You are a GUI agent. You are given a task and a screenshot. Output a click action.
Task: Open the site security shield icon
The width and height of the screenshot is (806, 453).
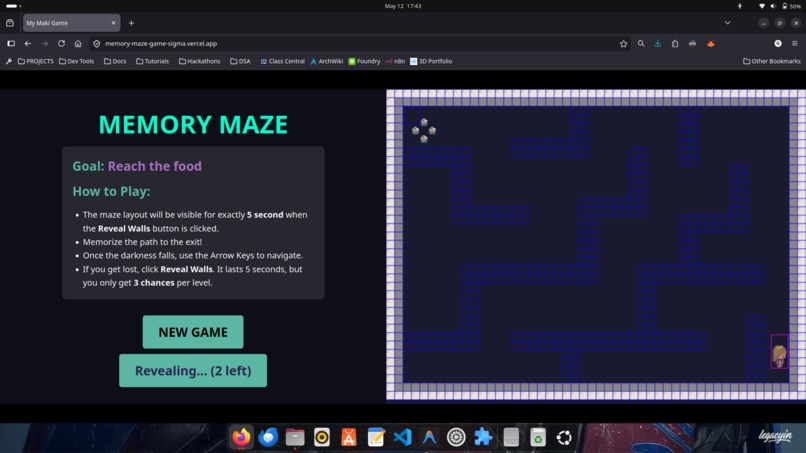pyautogui.click(x=97, y=44)
